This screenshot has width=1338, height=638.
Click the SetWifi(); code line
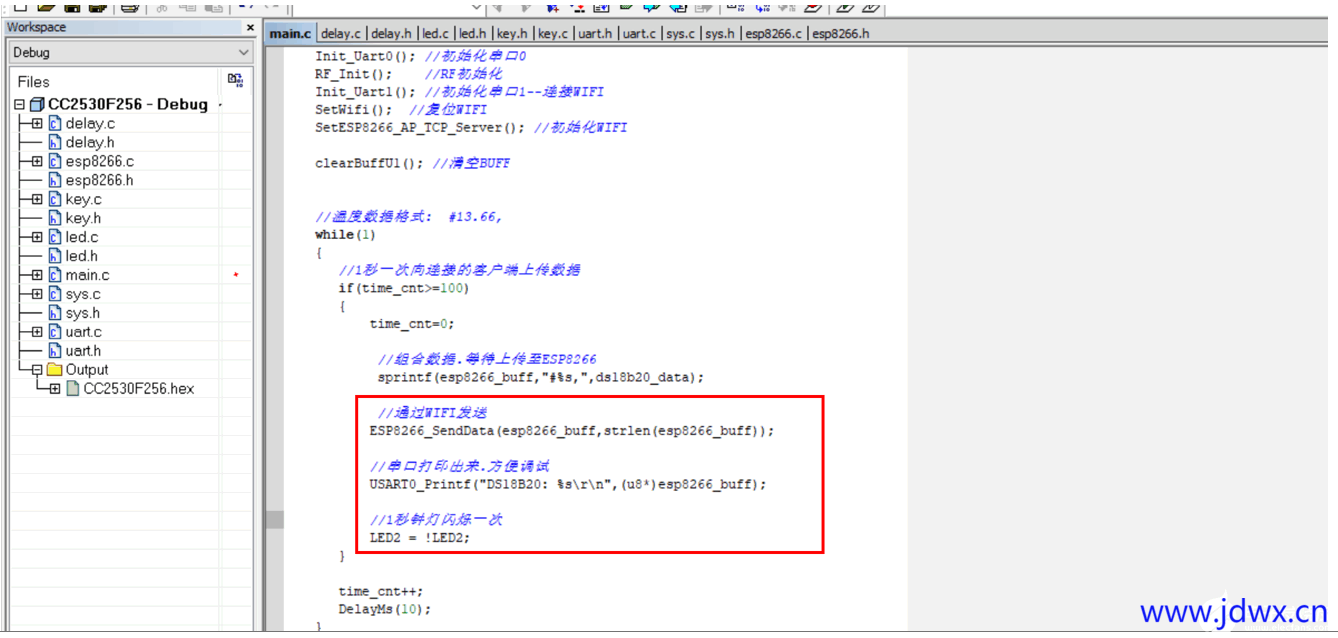pyautogui.click(x=352, y=110)
